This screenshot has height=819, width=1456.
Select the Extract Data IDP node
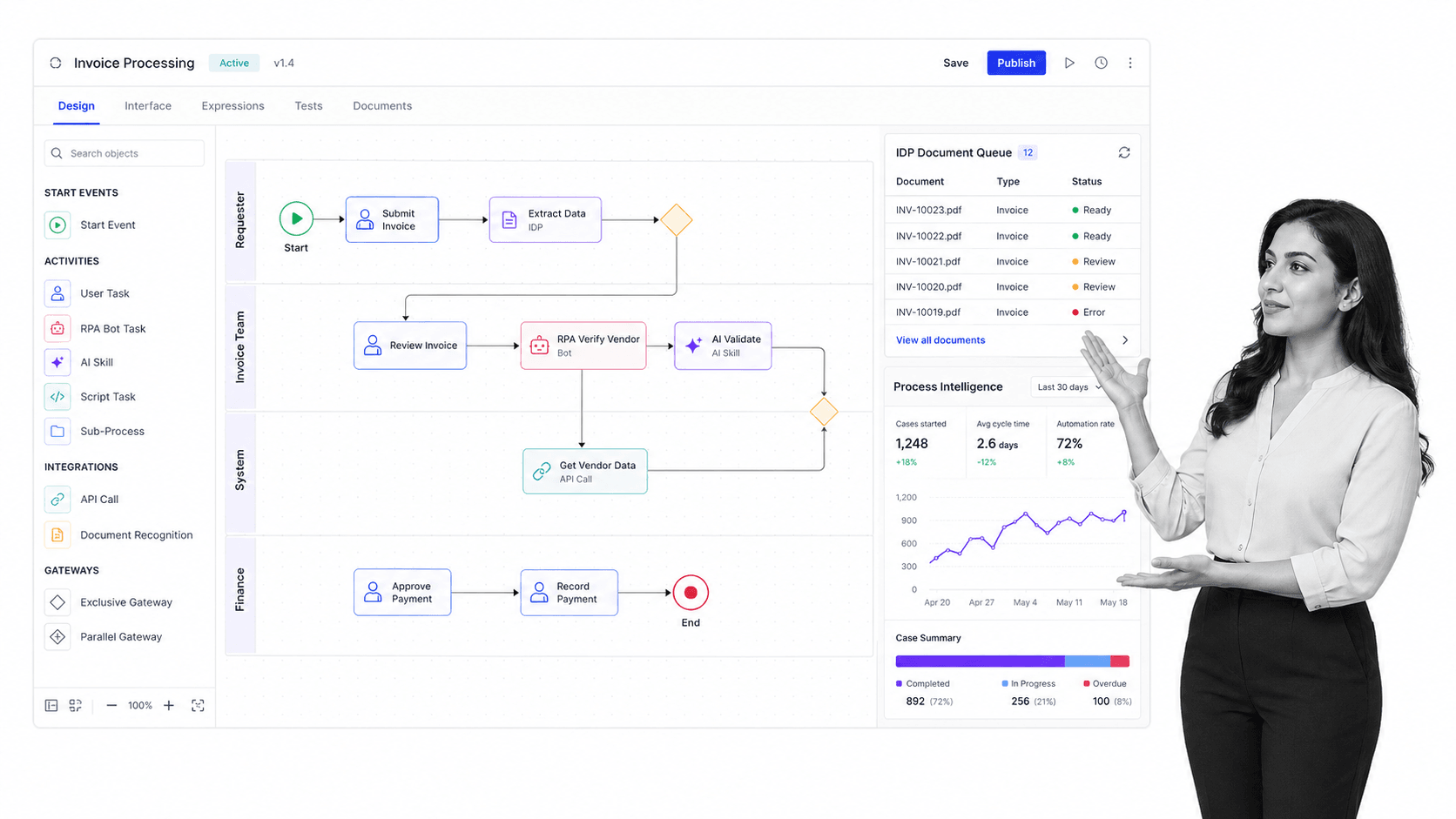click(545, 219)
